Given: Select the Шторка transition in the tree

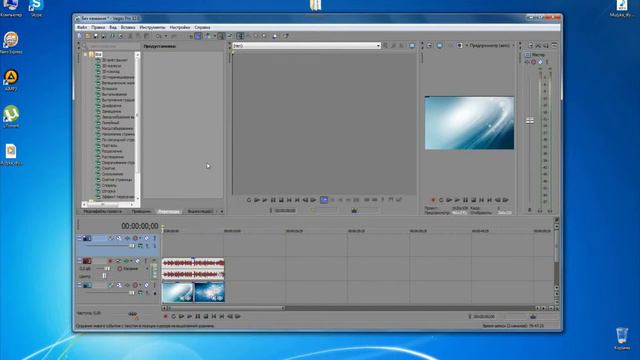Looking at the screenshot, I should (109, 191).
